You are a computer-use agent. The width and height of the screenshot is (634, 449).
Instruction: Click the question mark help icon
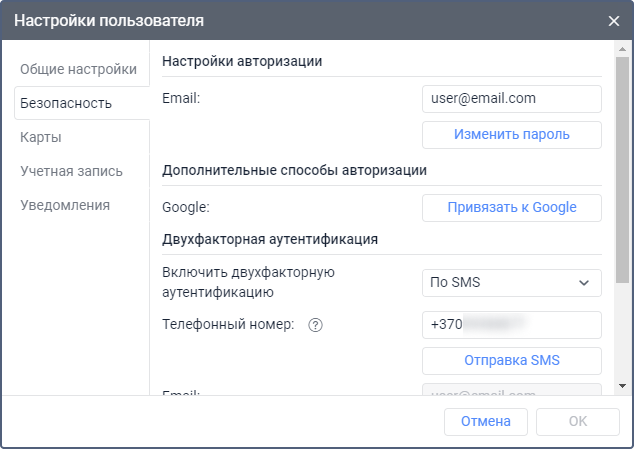point(316,325)
